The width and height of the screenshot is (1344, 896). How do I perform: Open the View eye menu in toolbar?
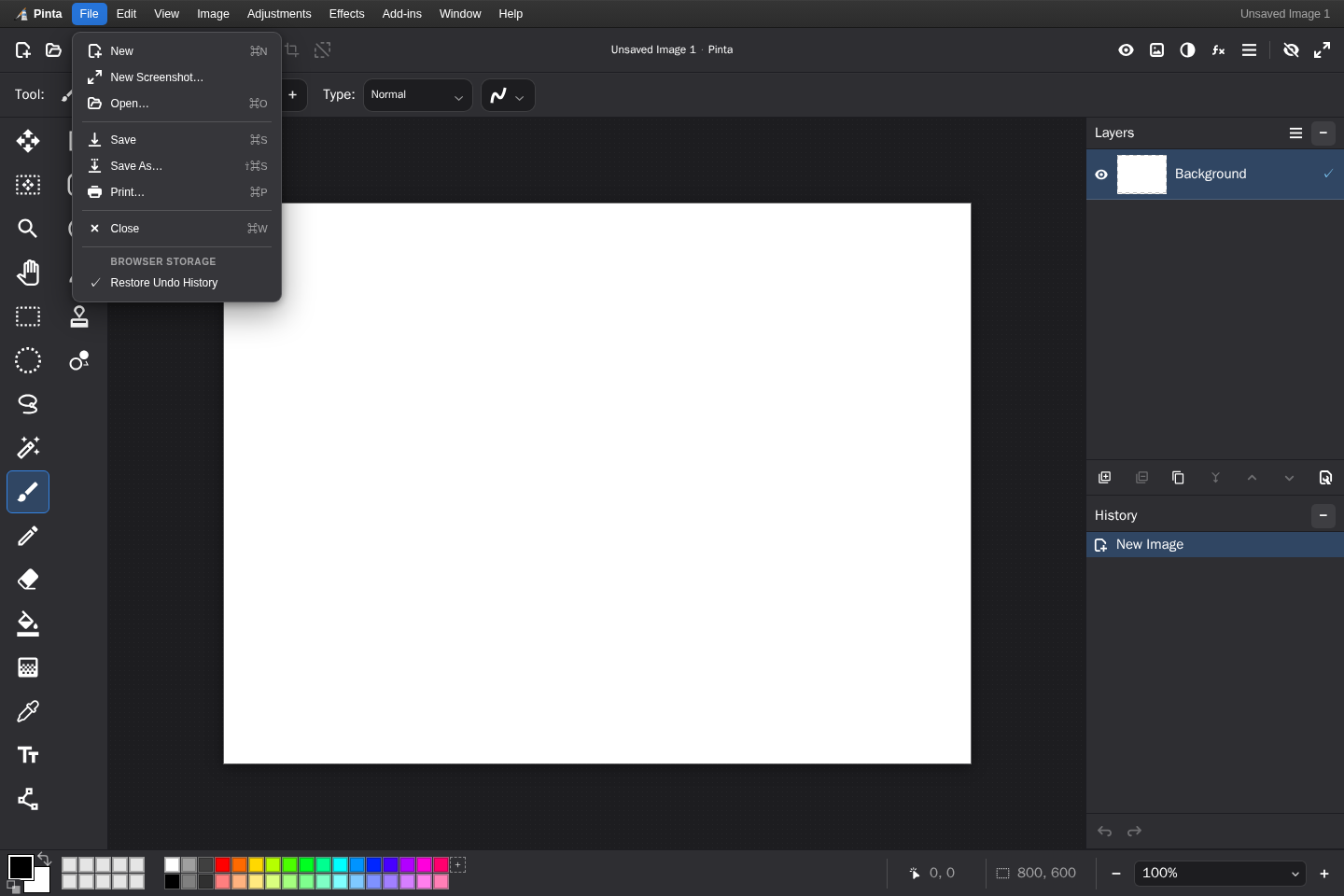[1127, 50]
